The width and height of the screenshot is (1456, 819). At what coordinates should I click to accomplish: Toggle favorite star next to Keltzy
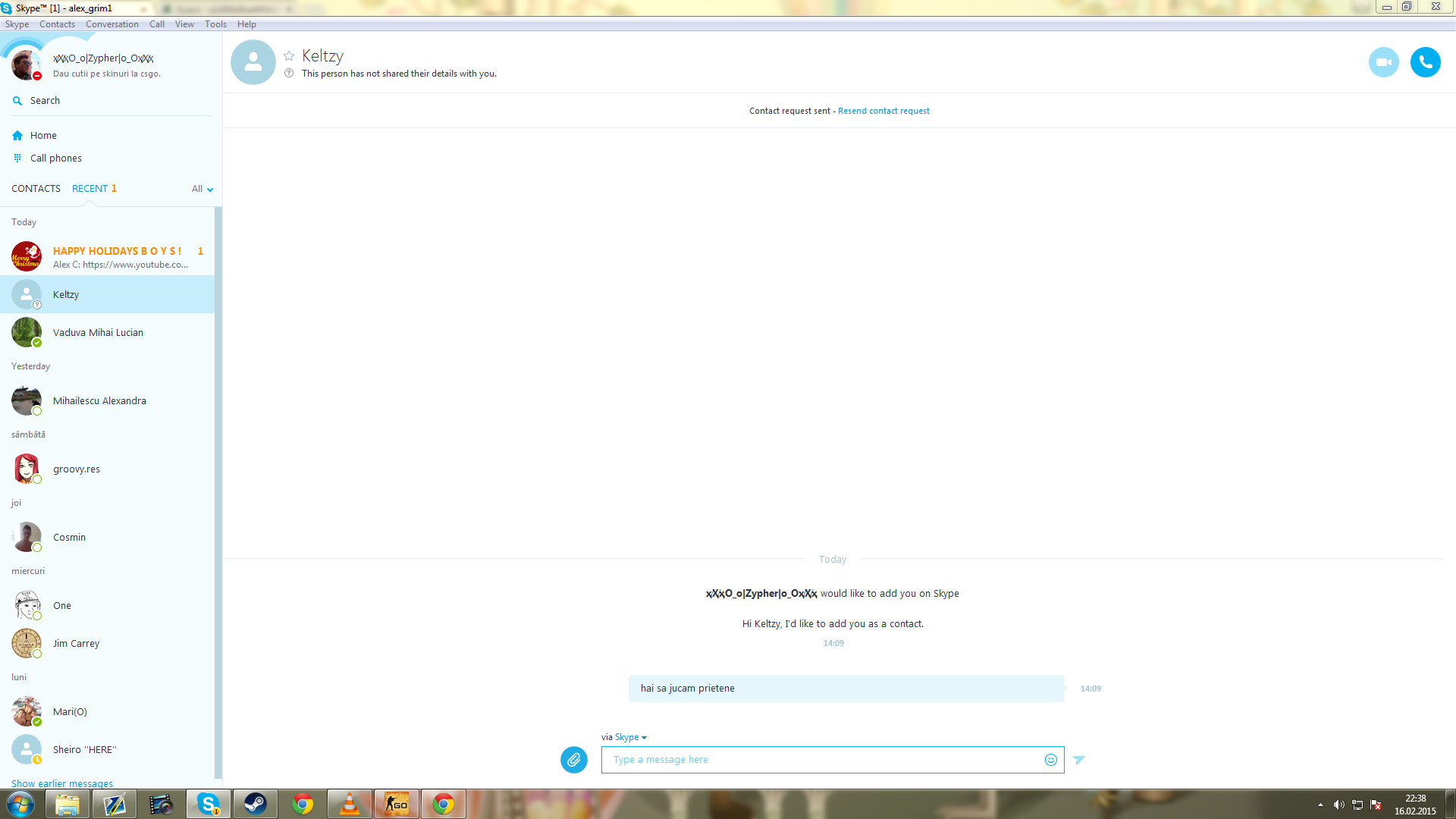click(289, 56)
